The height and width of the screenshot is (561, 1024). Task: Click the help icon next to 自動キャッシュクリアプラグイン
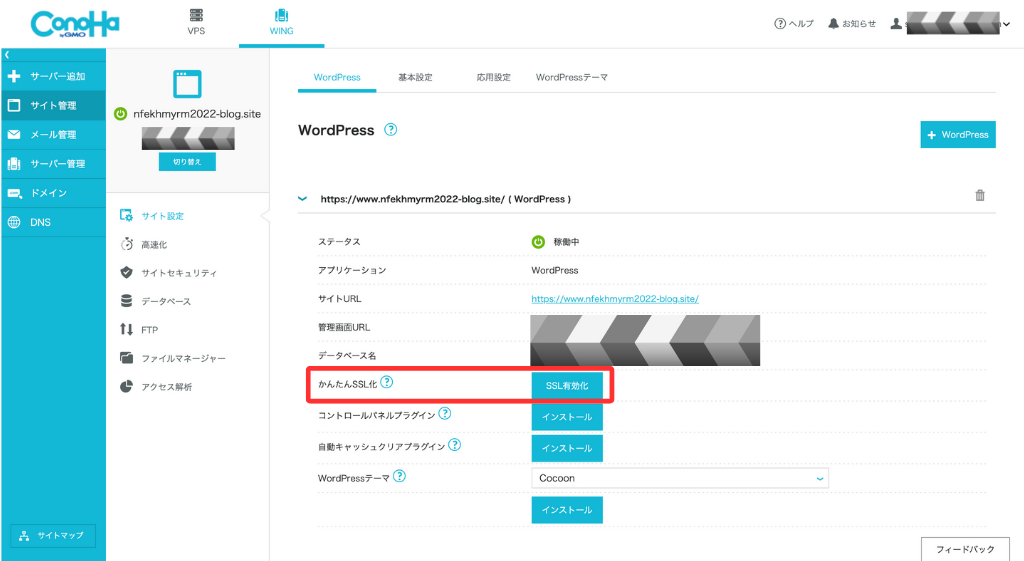click(455, 445)
